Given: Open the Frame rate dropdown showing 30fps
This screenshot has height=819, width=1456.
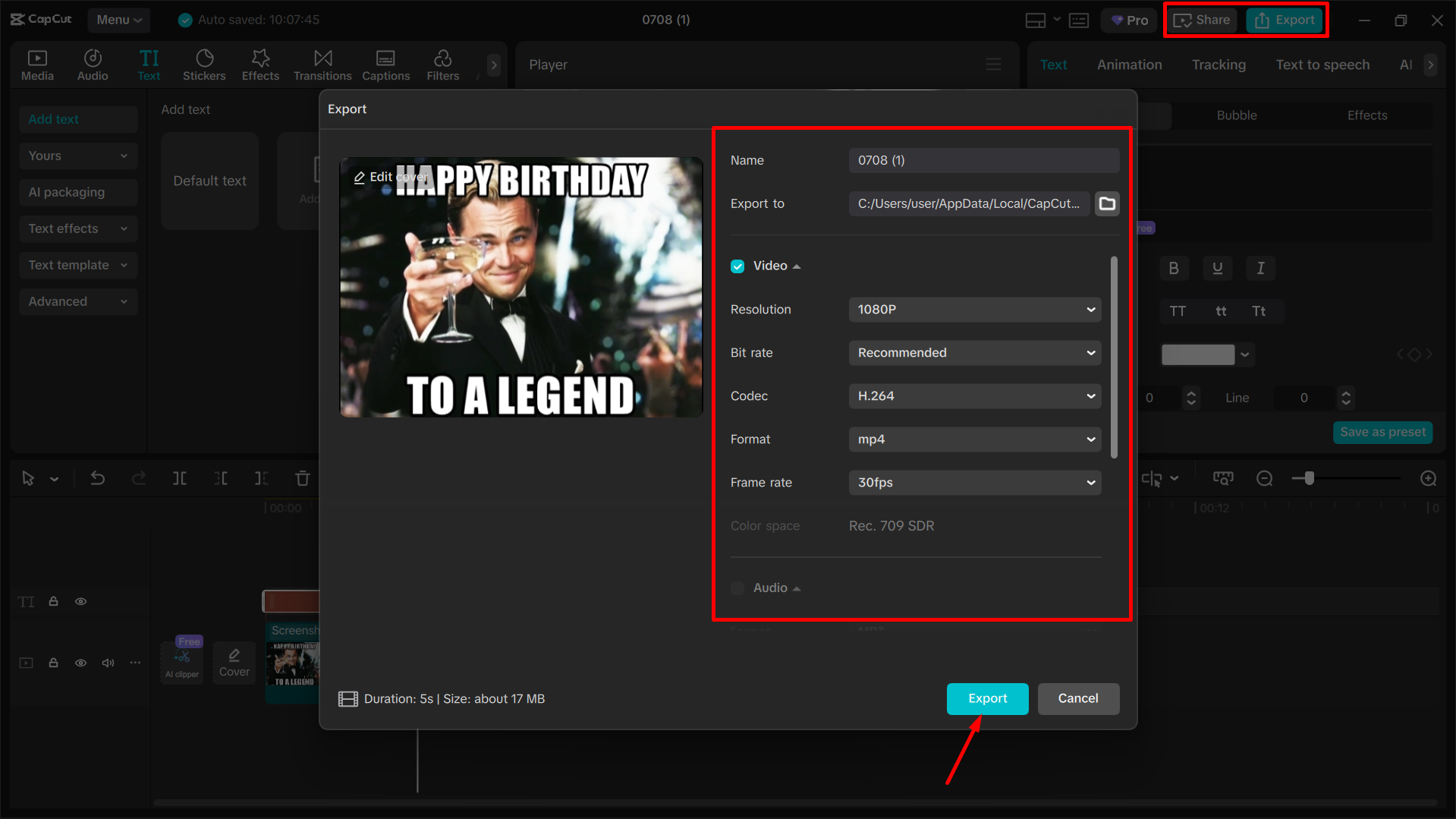Looking at the screenshot, I should (974, 482).
